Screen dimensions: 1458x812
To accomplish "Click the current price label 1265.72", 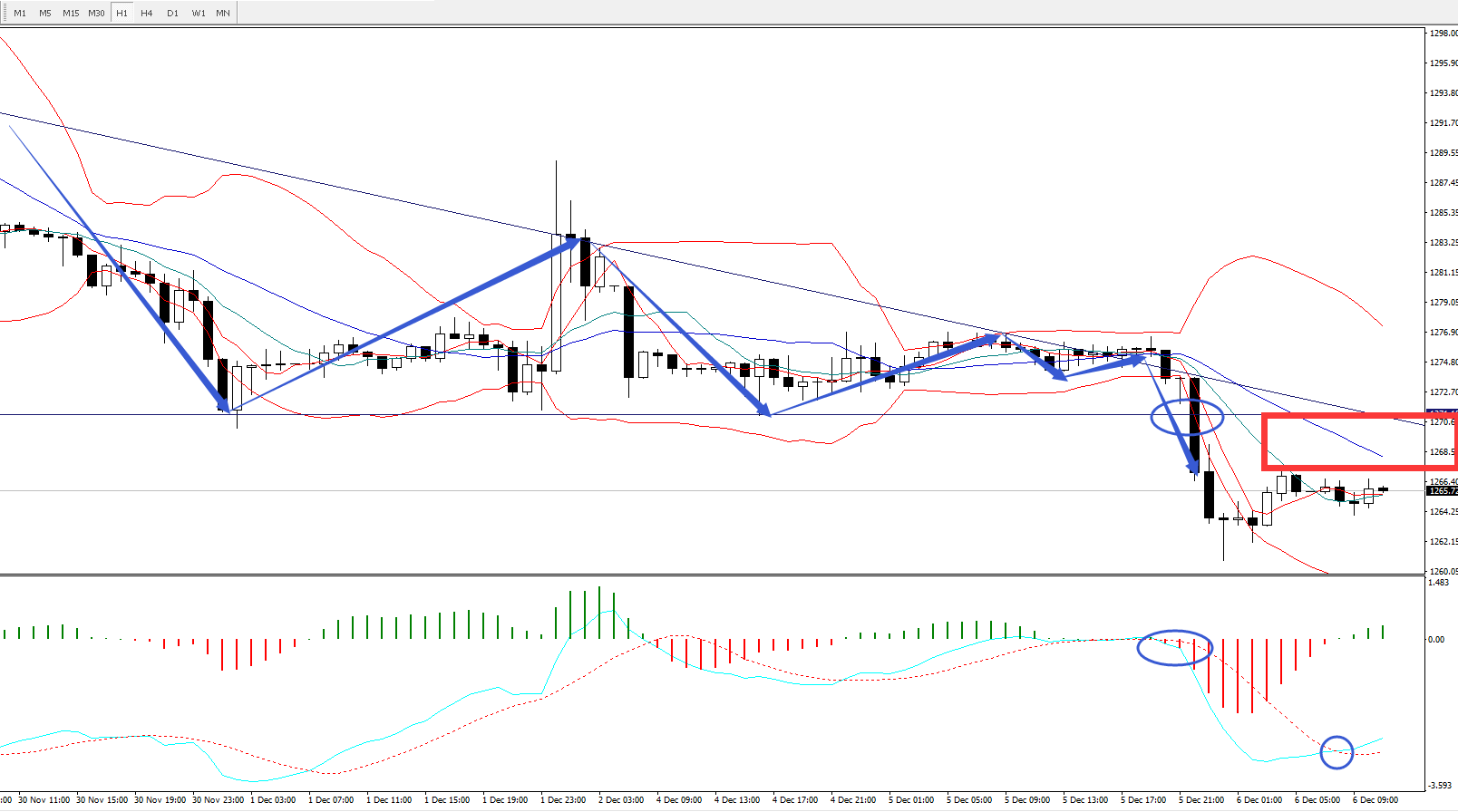I will coord(1442,491).
